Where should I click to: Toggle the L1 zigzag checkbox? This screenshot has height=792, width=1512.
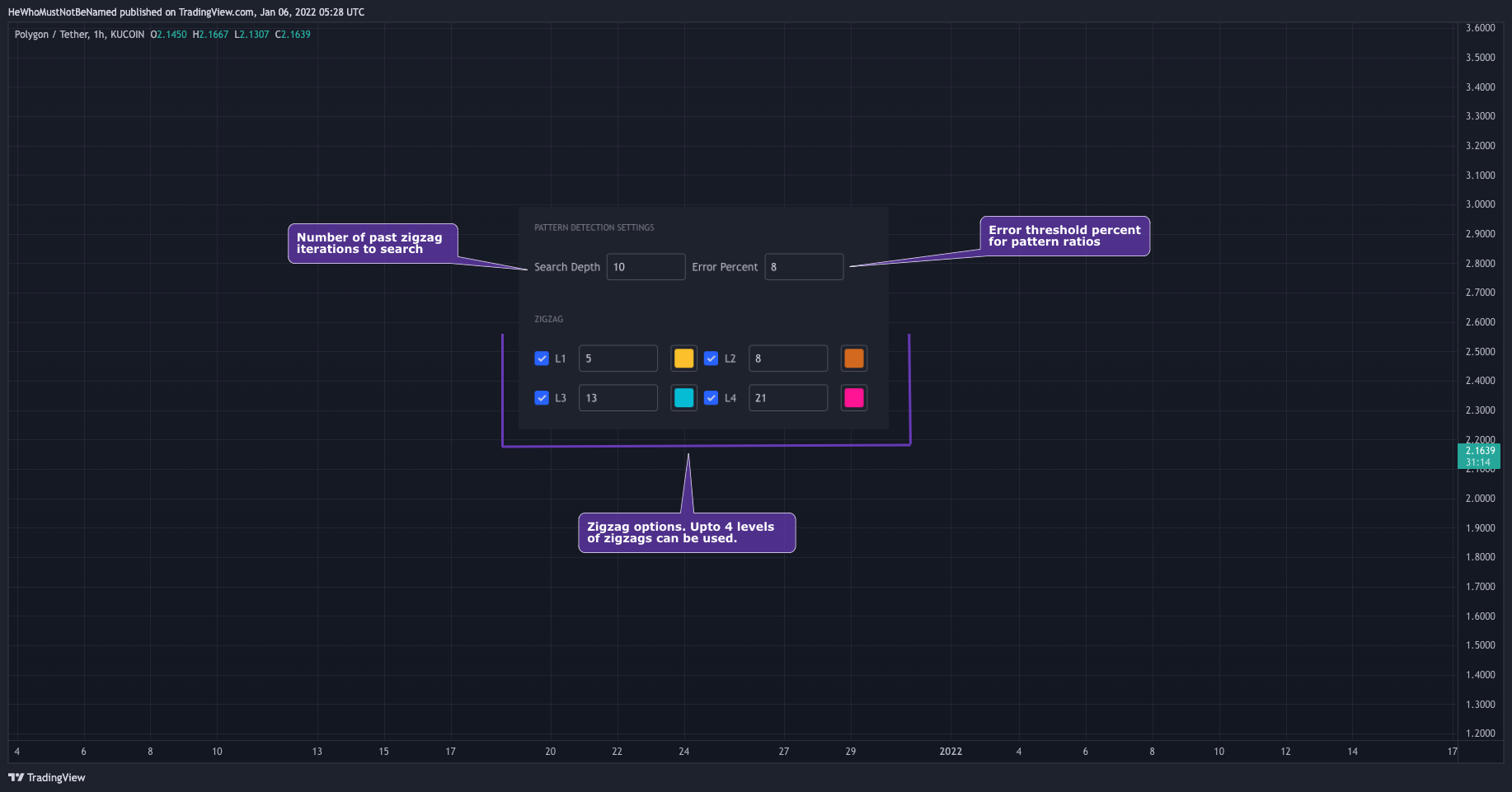tap(542, 359)
